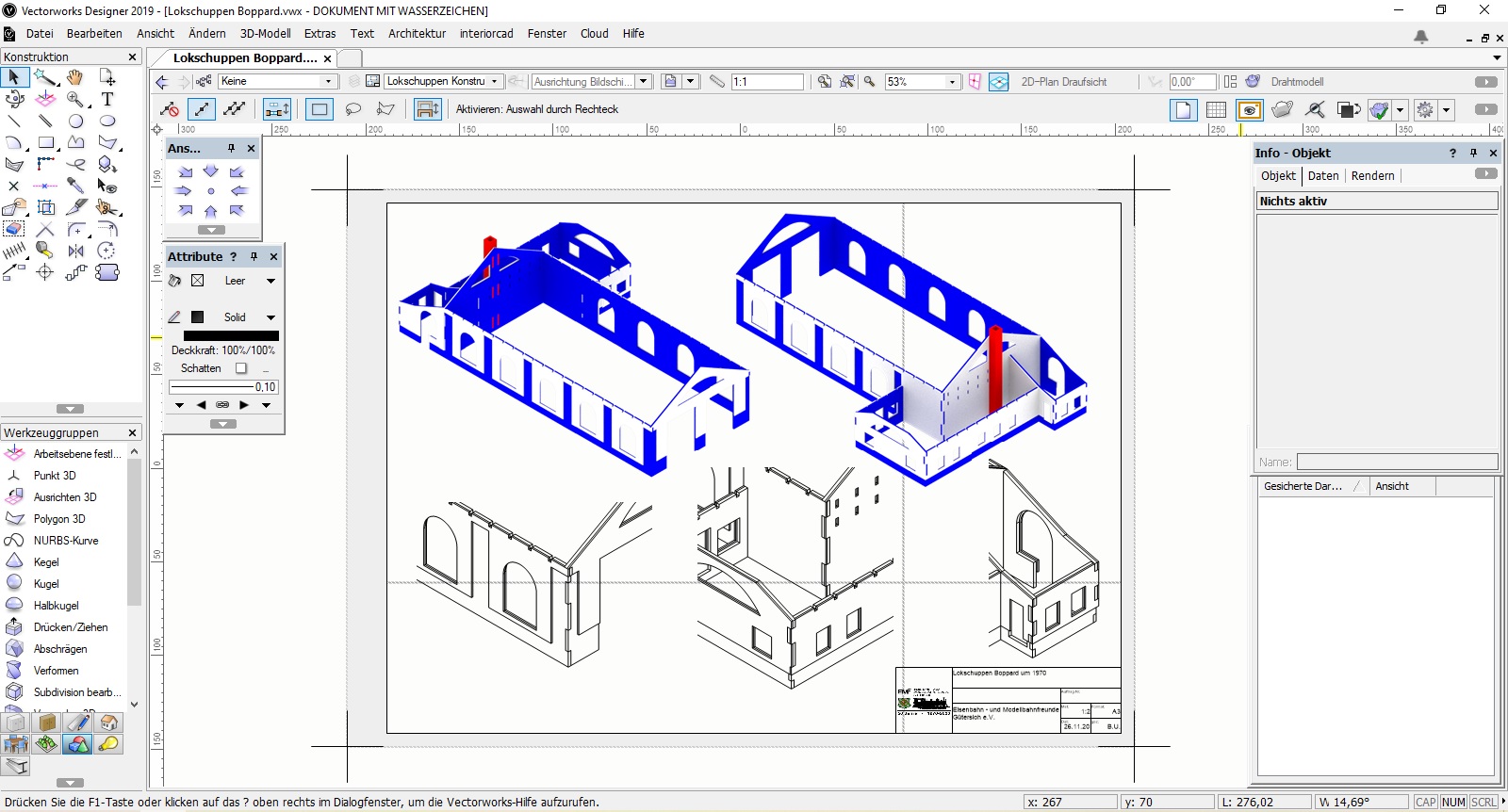Open the 3D-Modell menu
The height and width of the screenshot is (812, 1508).
tap(265, 34)
